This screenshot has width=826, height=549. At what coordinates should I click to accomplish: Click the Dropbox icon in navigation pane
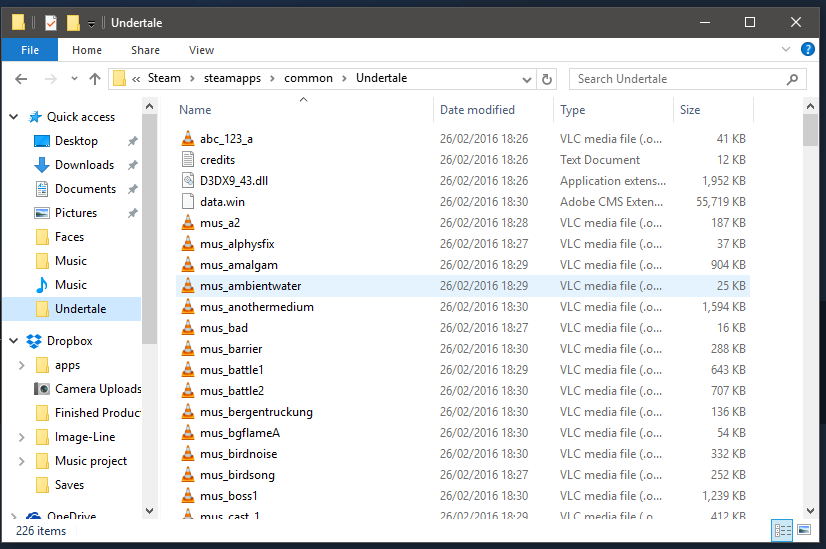coord(33,341)
